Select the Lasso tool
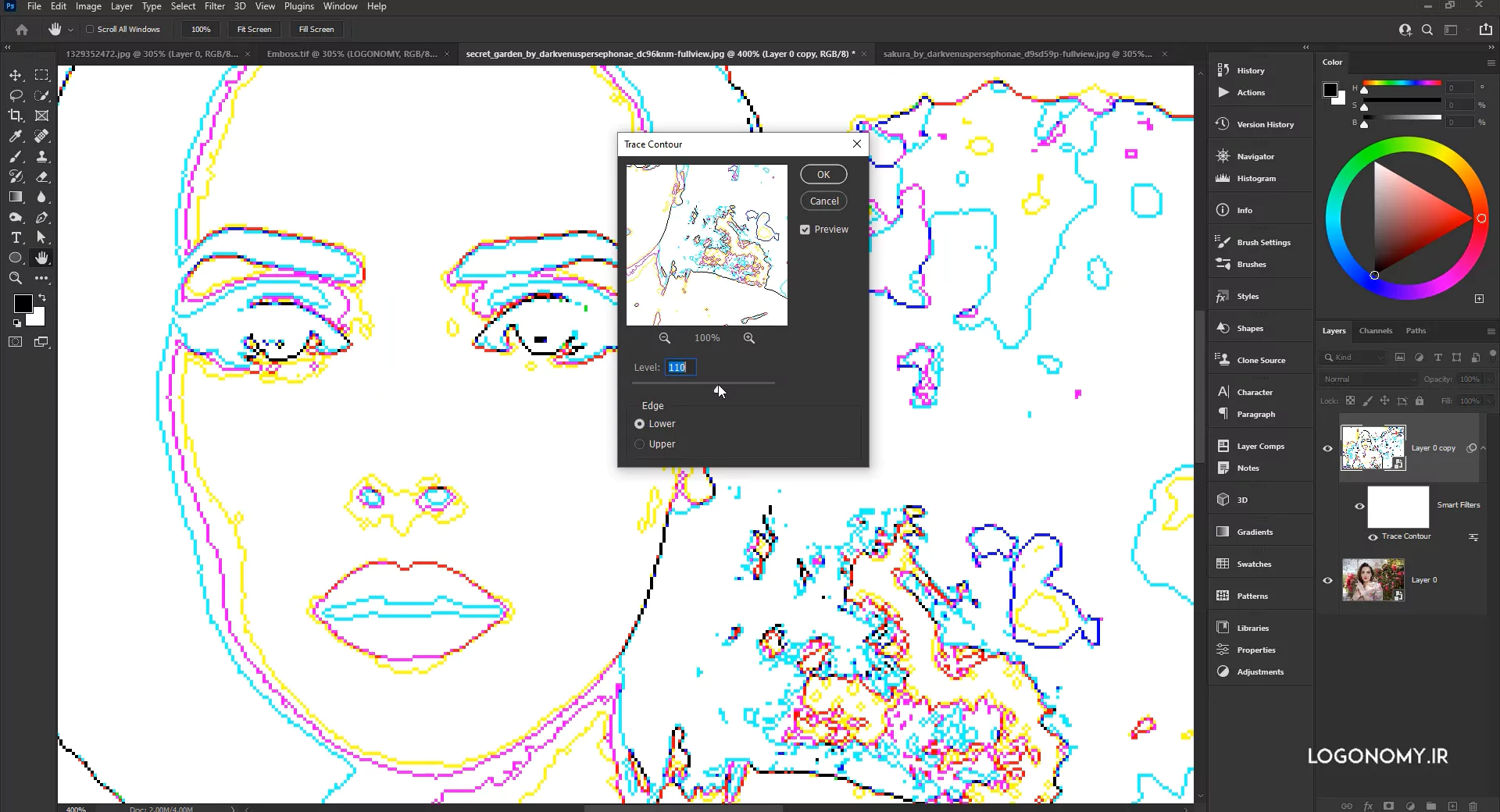The image size is (1500, 812). [x=16, y=95]
